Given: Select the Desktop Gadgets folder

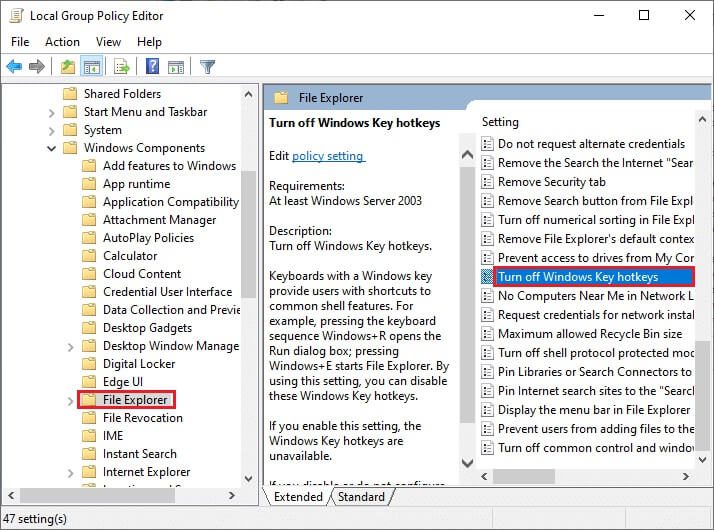Looking at the screenshot, I should click(x=148, y=328).
